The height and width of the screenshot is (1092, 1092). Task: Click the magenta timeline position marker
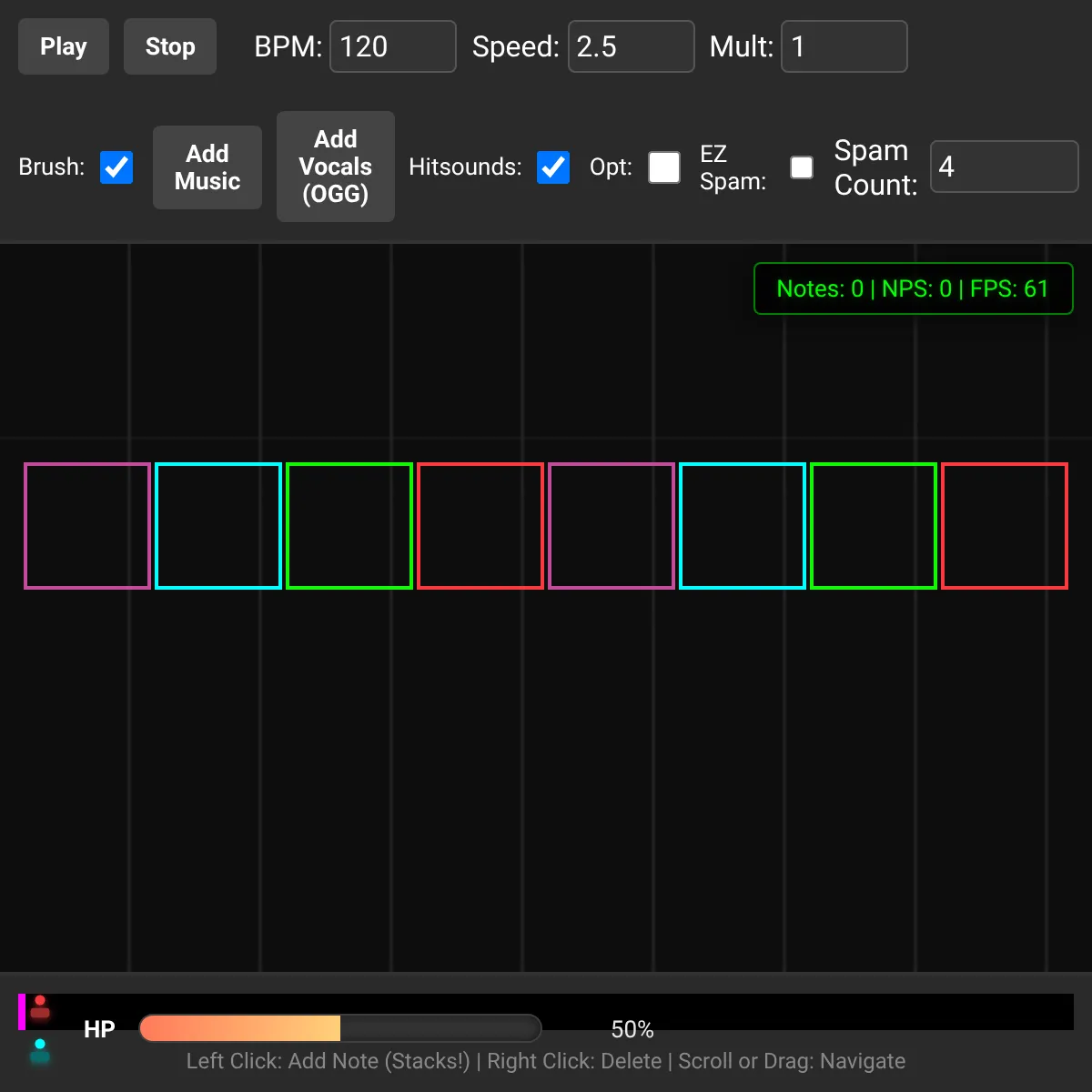(x=22, y=1012)
